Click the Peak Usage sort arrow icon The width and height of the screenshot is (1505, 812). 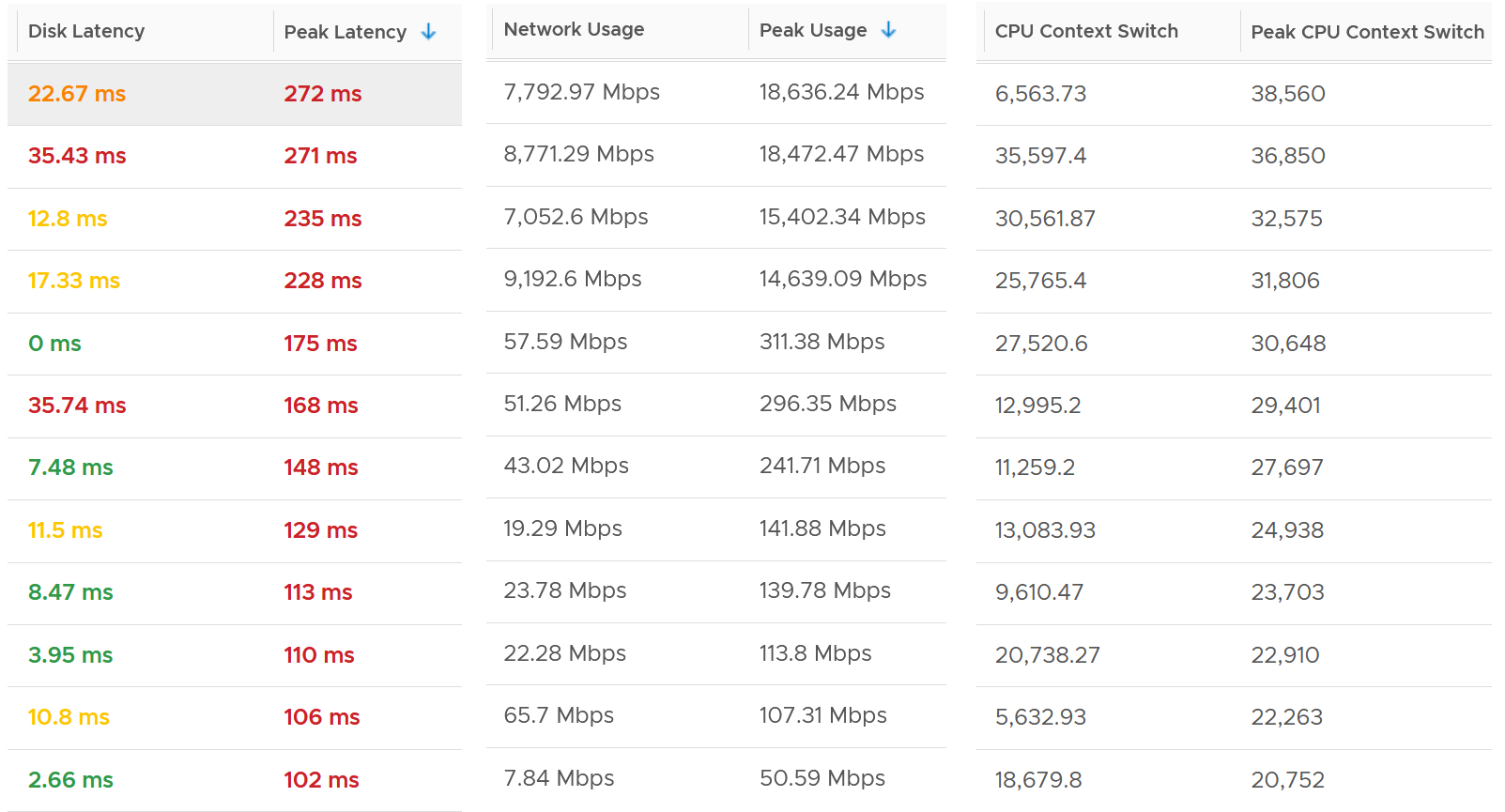click(x=888, y=30)
